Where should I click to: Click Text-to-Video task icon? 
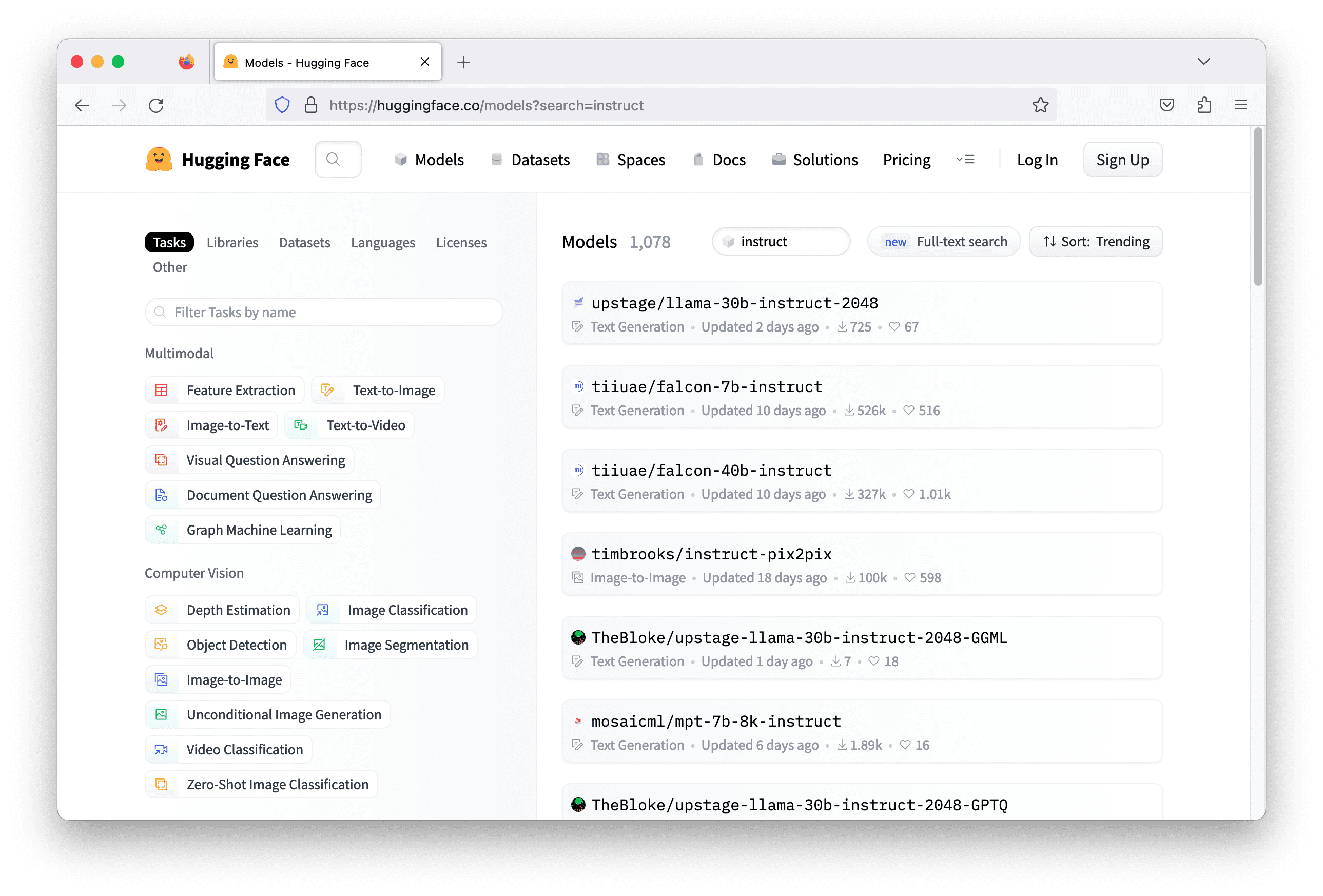coord(301,425)
